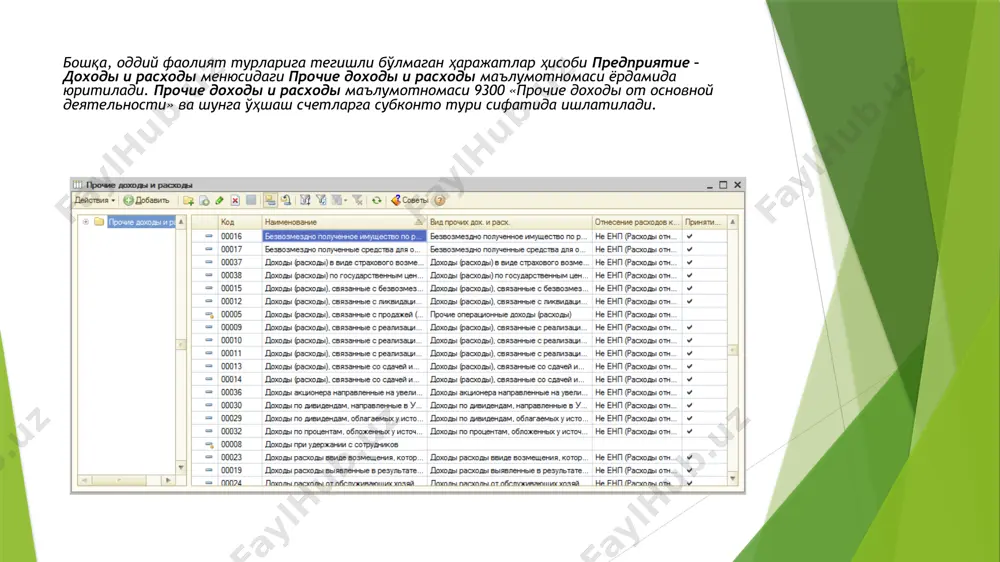The image size is (1000, 562).
Task: Toggle Принято checkmark in row 00032
Action: 689,431
